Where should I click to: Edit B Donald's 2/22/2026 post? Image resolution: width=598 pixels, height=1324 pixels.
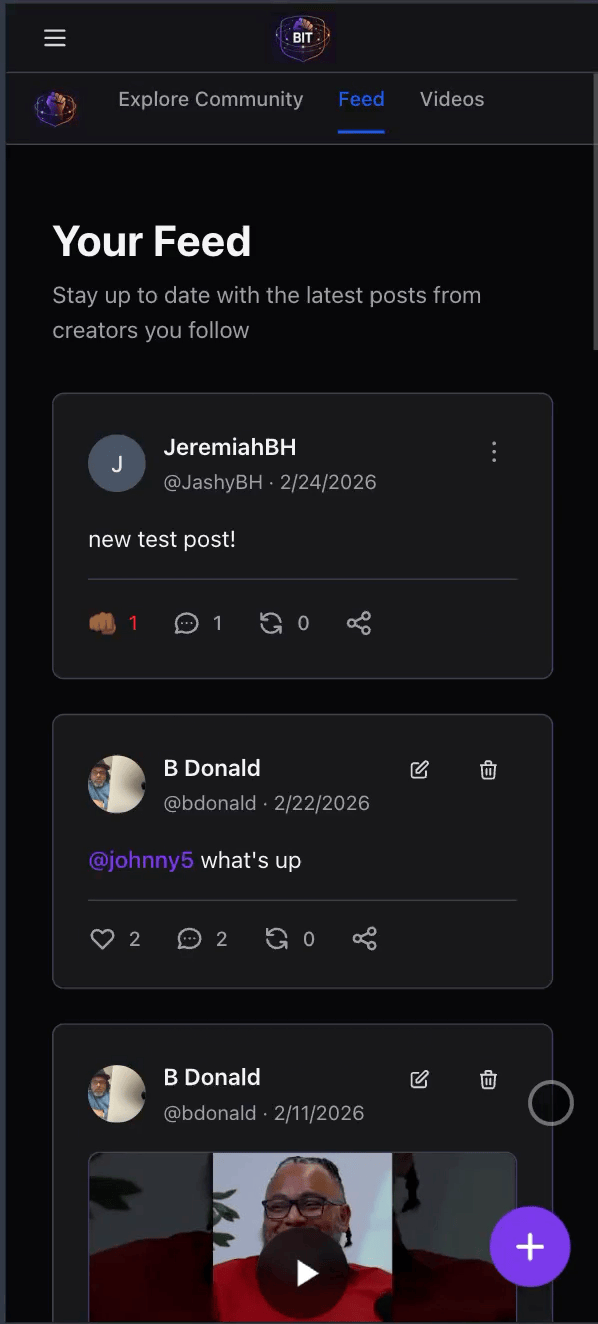point(419,769)
